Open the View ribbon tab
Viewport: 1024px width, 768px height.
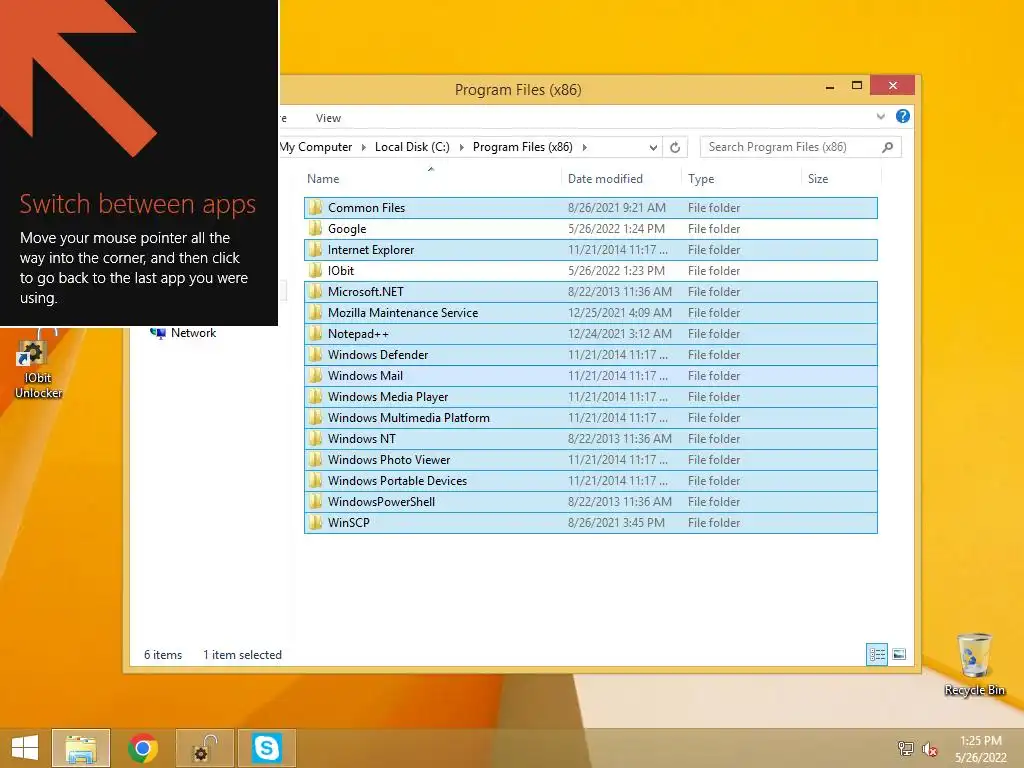pos(328,118)
